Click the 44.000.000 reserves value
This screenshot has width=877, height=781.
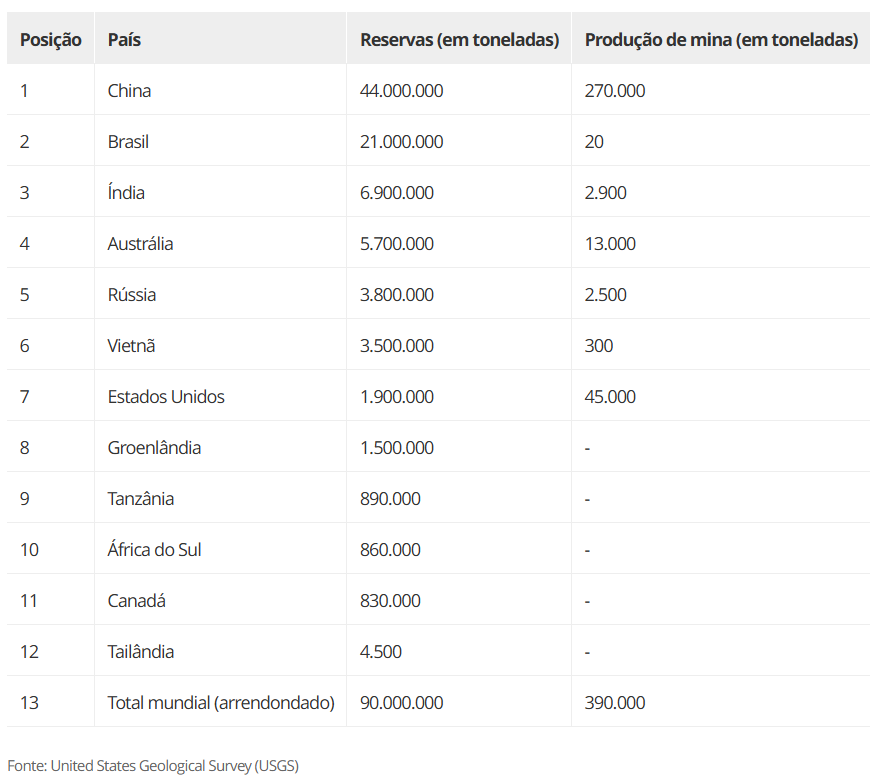click(x=401, y=91)
